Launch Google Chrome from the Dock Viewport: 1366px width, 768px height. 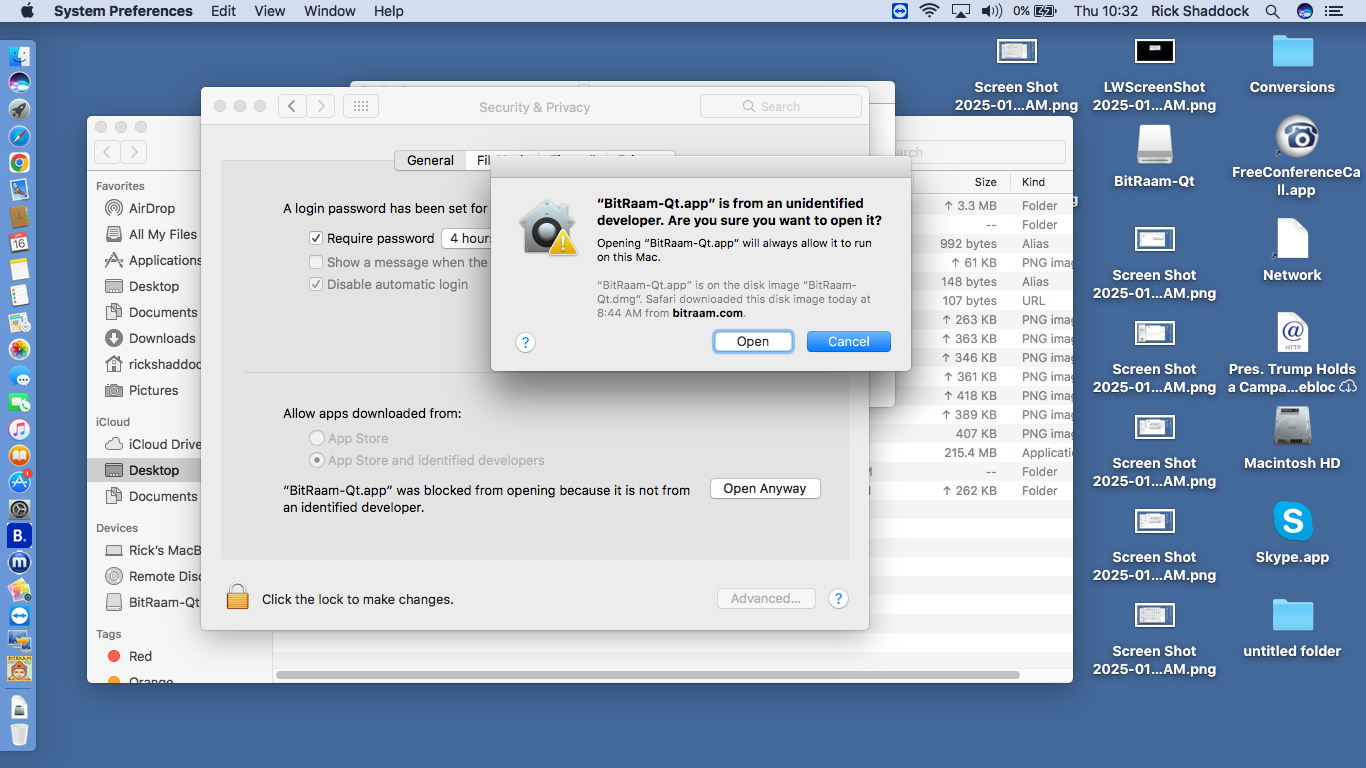19,162
